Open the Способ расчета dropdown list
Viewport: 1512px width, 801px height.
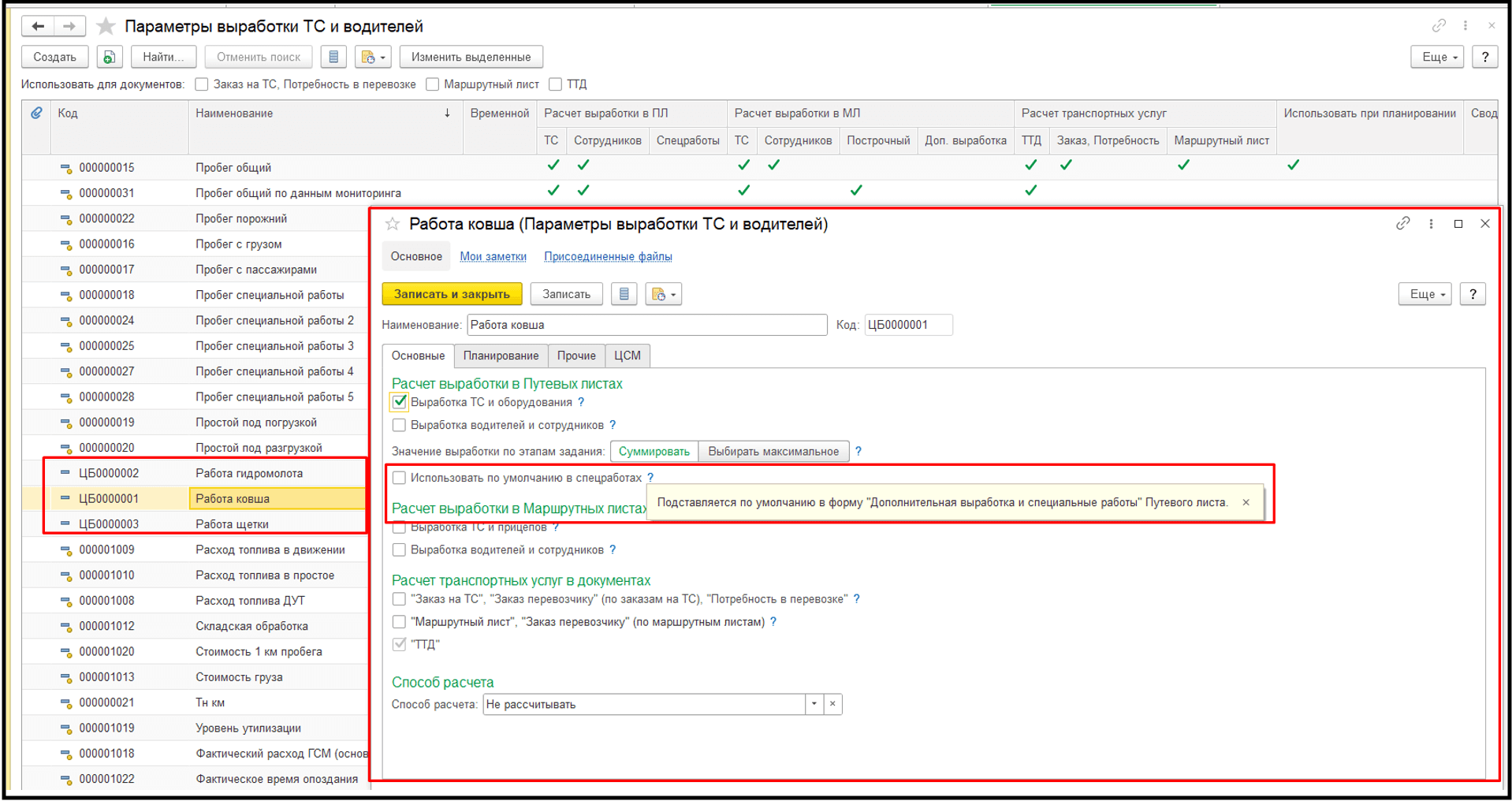814,704
